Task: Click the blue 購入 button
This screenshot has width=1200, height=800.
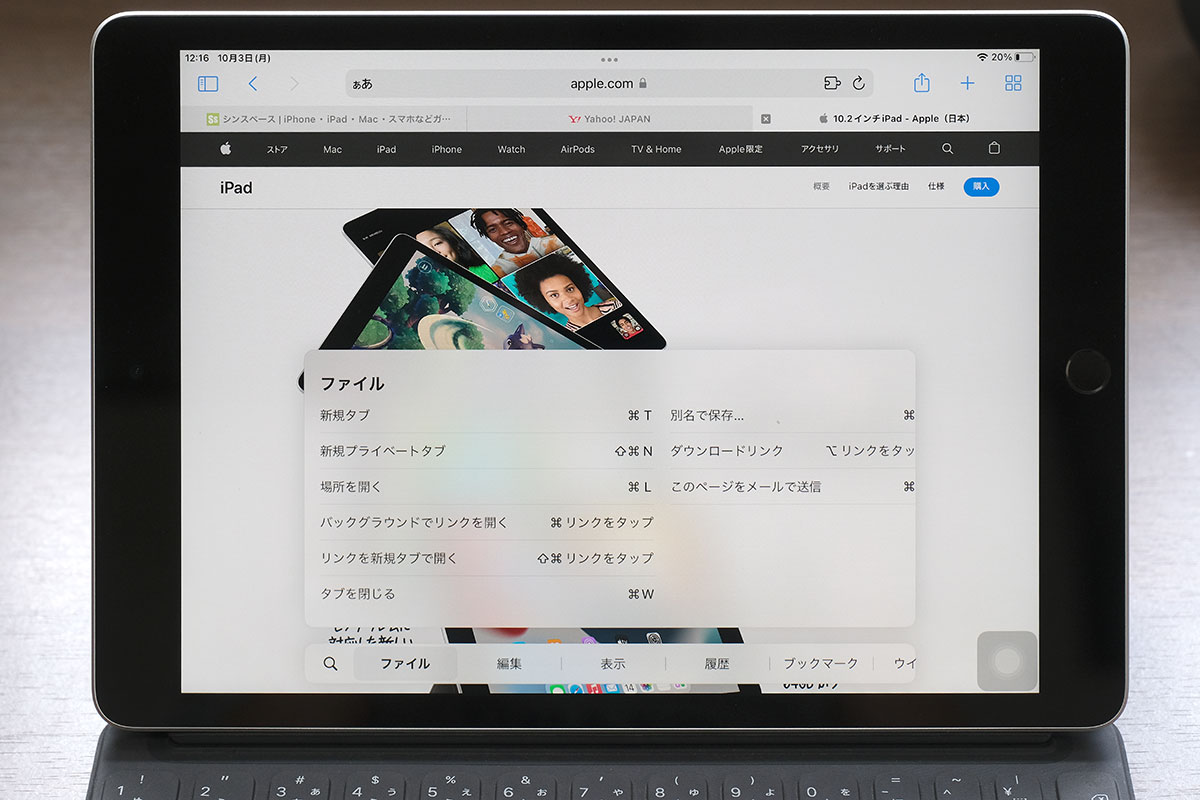Action: coord(981,187)
